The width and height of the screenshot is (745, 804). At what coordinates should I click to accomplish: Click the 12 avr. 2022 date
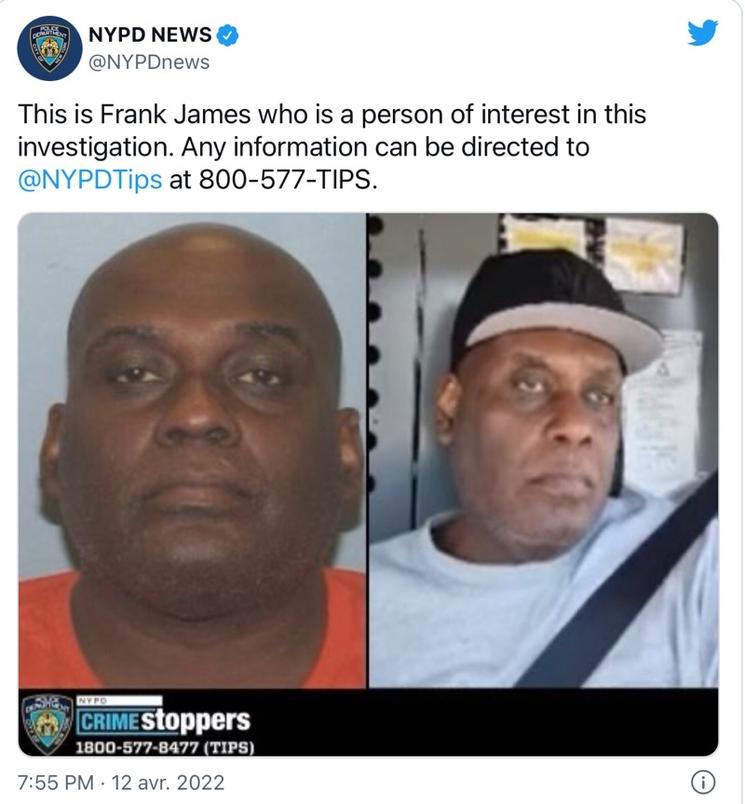click(168, 783)
